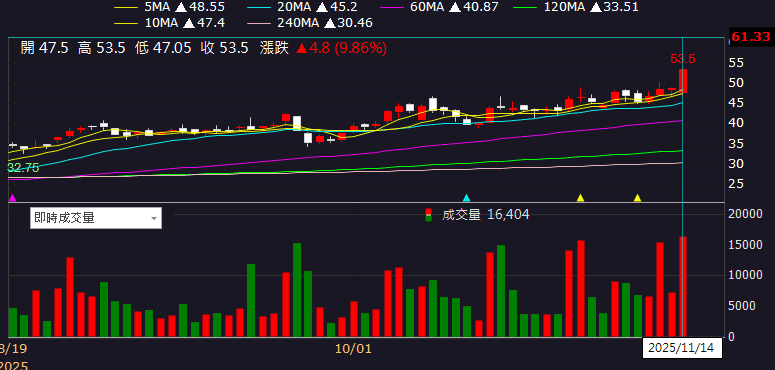Click the 32.75 low price label
The image size is (775, 370).
(x=23, y=167)
